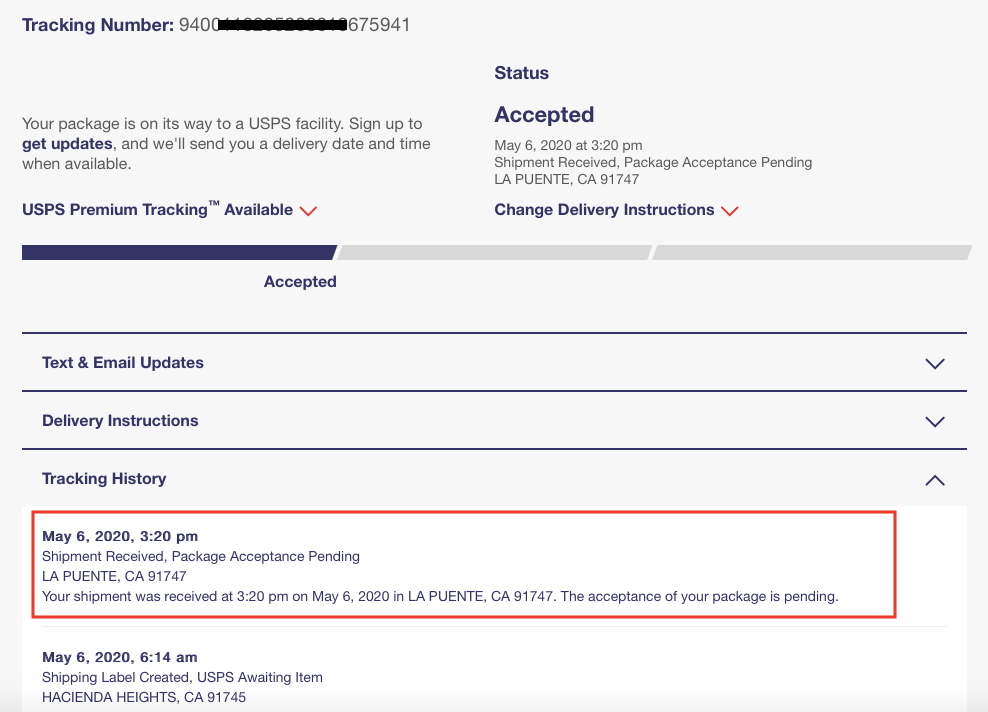Viewport: 988px width, 712px height.
Task: Open Delivery Instructions section via its down chevron
Action: pos(934,422)
